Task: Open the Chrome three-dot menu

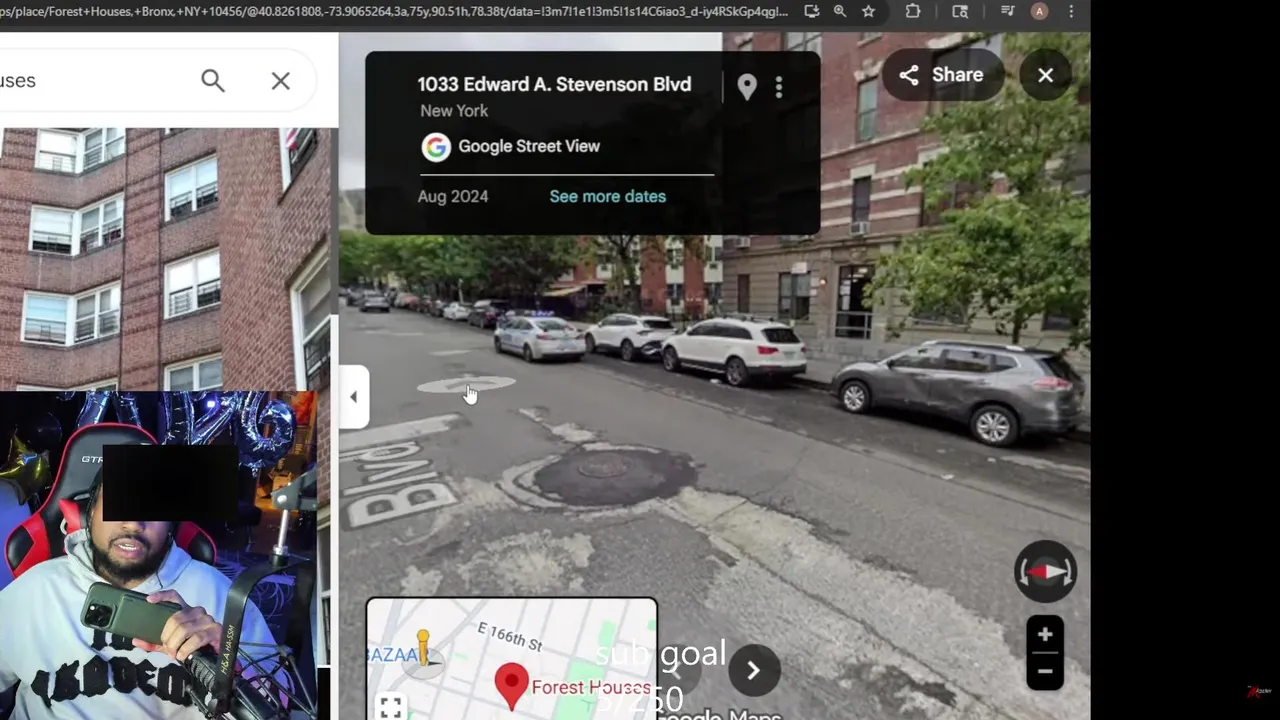Action: [x=1071, y=11]
